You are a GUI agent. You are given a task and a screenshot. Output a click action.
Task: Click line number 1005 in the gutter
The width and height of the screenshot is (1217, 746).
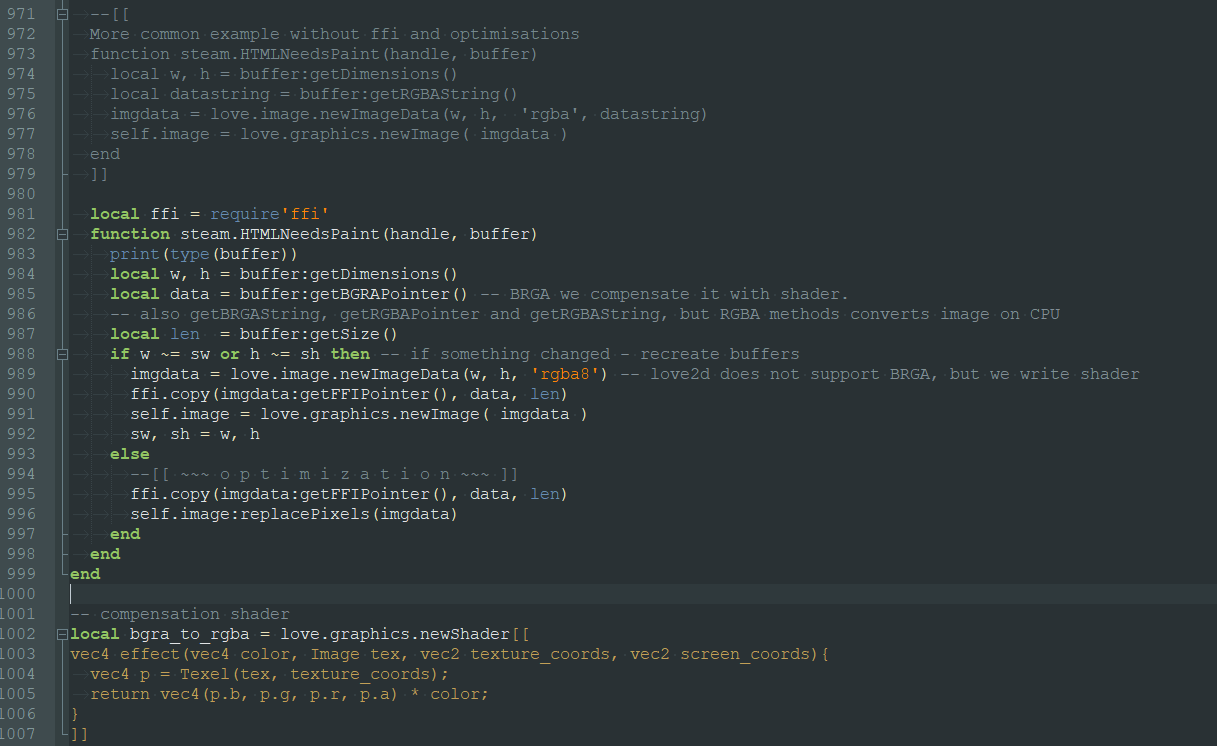[x=19, y=694]
